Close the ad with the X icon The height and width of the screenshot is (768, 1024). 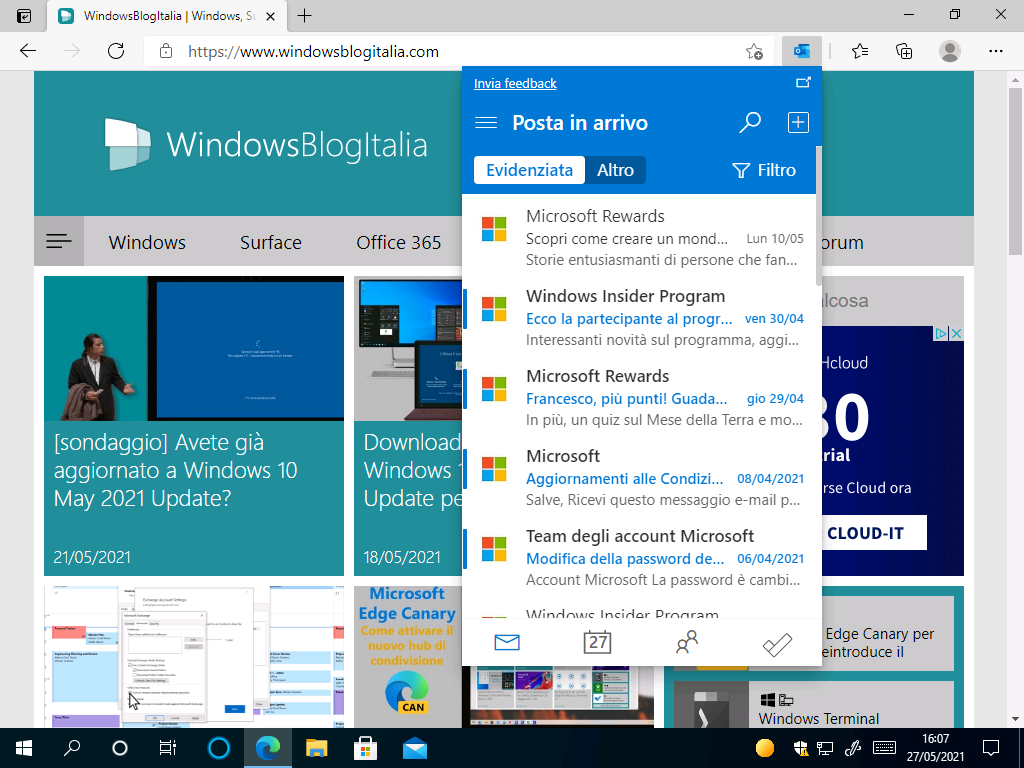(x=956, y=334)
